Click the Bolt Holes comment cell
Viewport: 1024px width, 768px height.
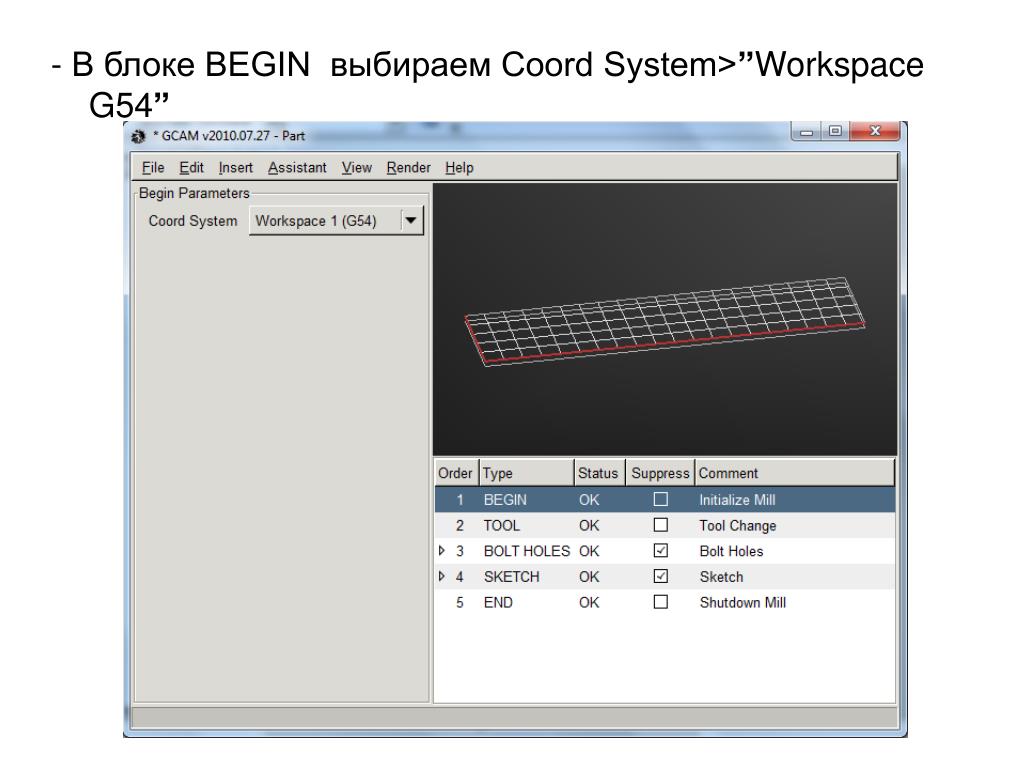click(731, 551)
